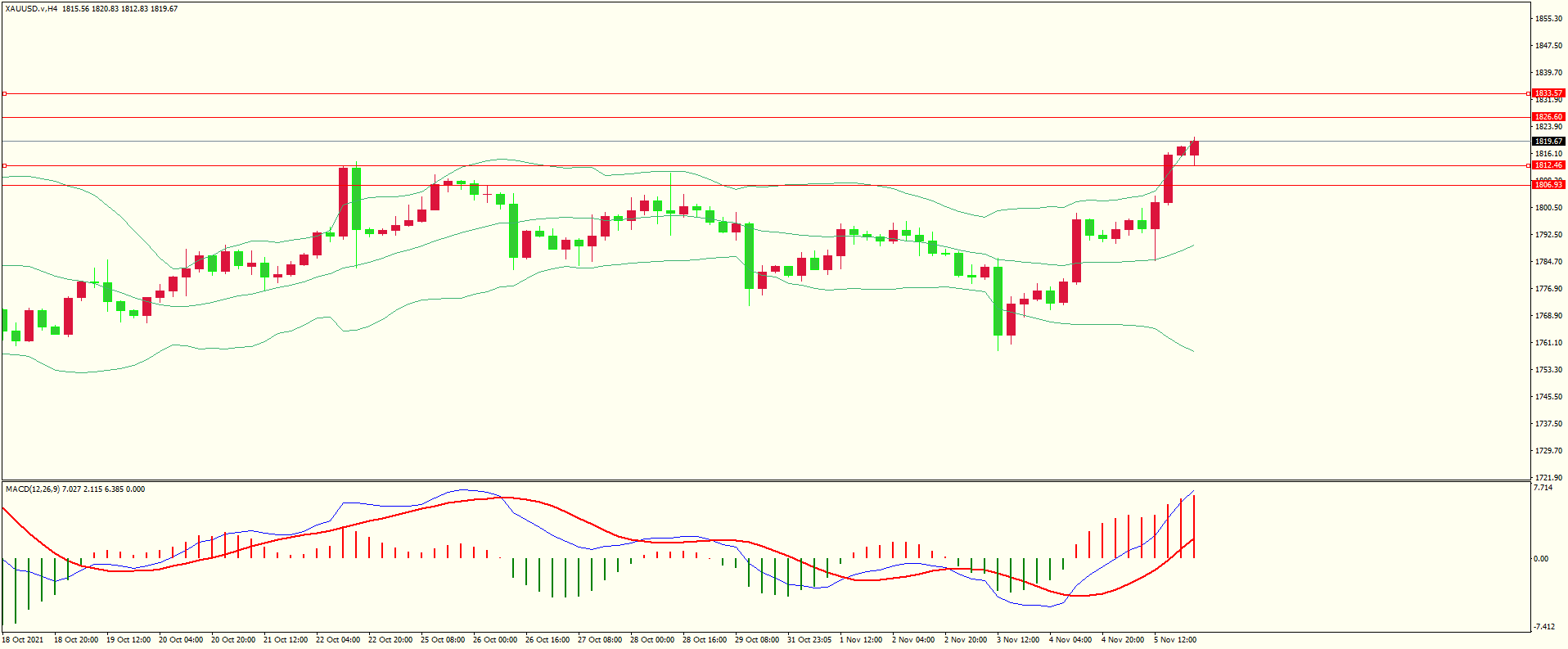Click the 29 Oct 08:00 time axis label
The width and height of the screenshot is (1568, 649).
pos(757,640)
